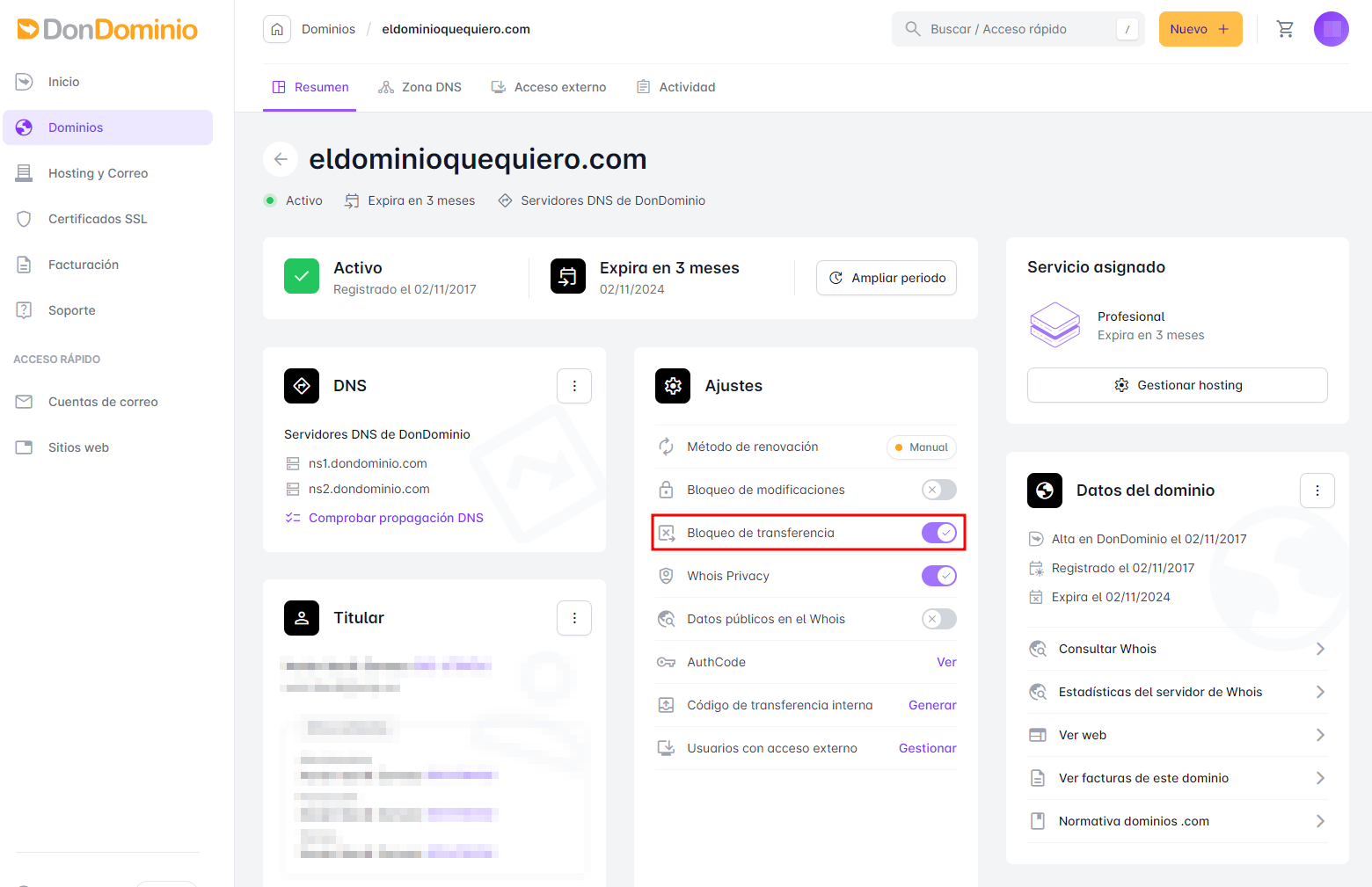Click the Servidores DNS diamond icon in header
The height and width of the screenshot is (887, 1372).
click(505, 200)
